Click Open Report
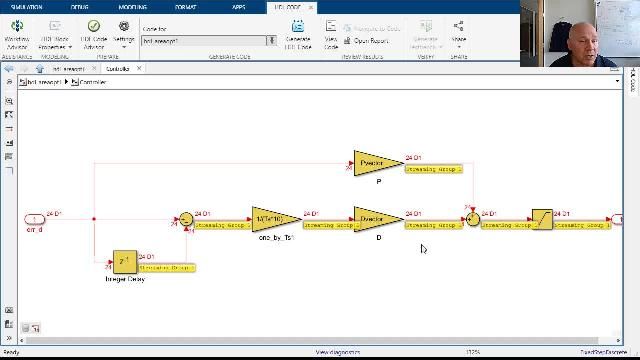 [x=366, y=41]
